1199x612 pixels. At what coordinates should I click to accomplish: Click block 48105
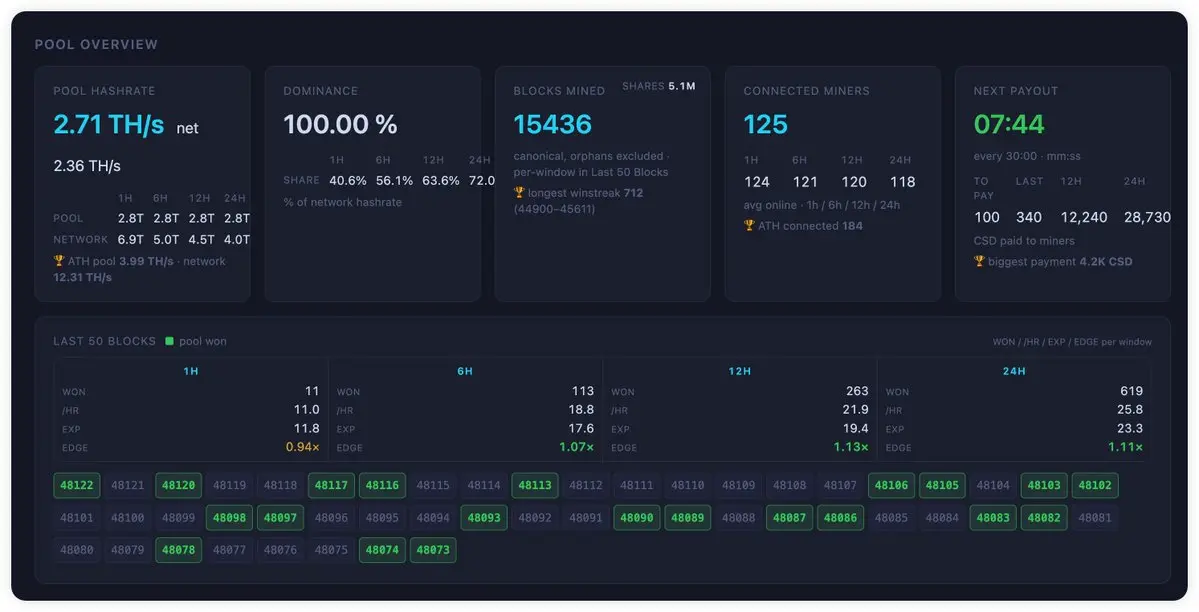coord(942,485)
